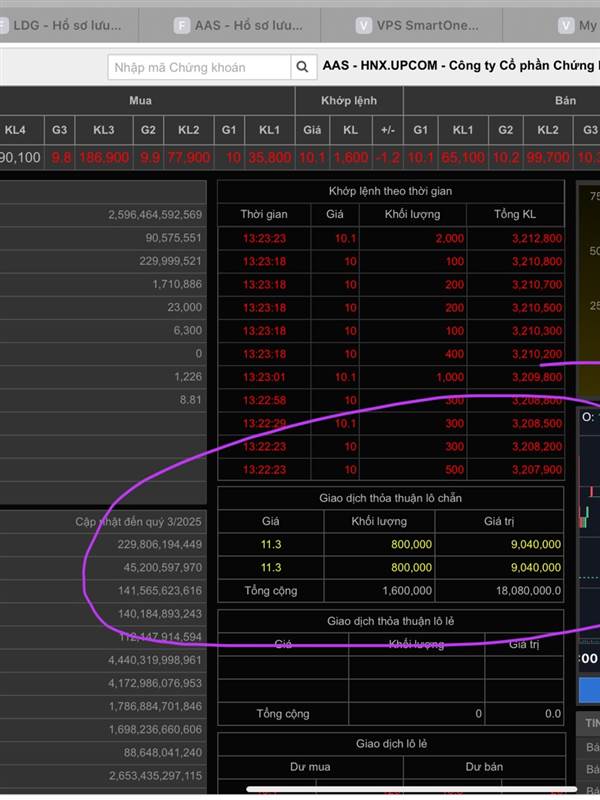600x800 pixels.
Task: Select the 13:22:29 trade row time
Action: tap(264, 423)
